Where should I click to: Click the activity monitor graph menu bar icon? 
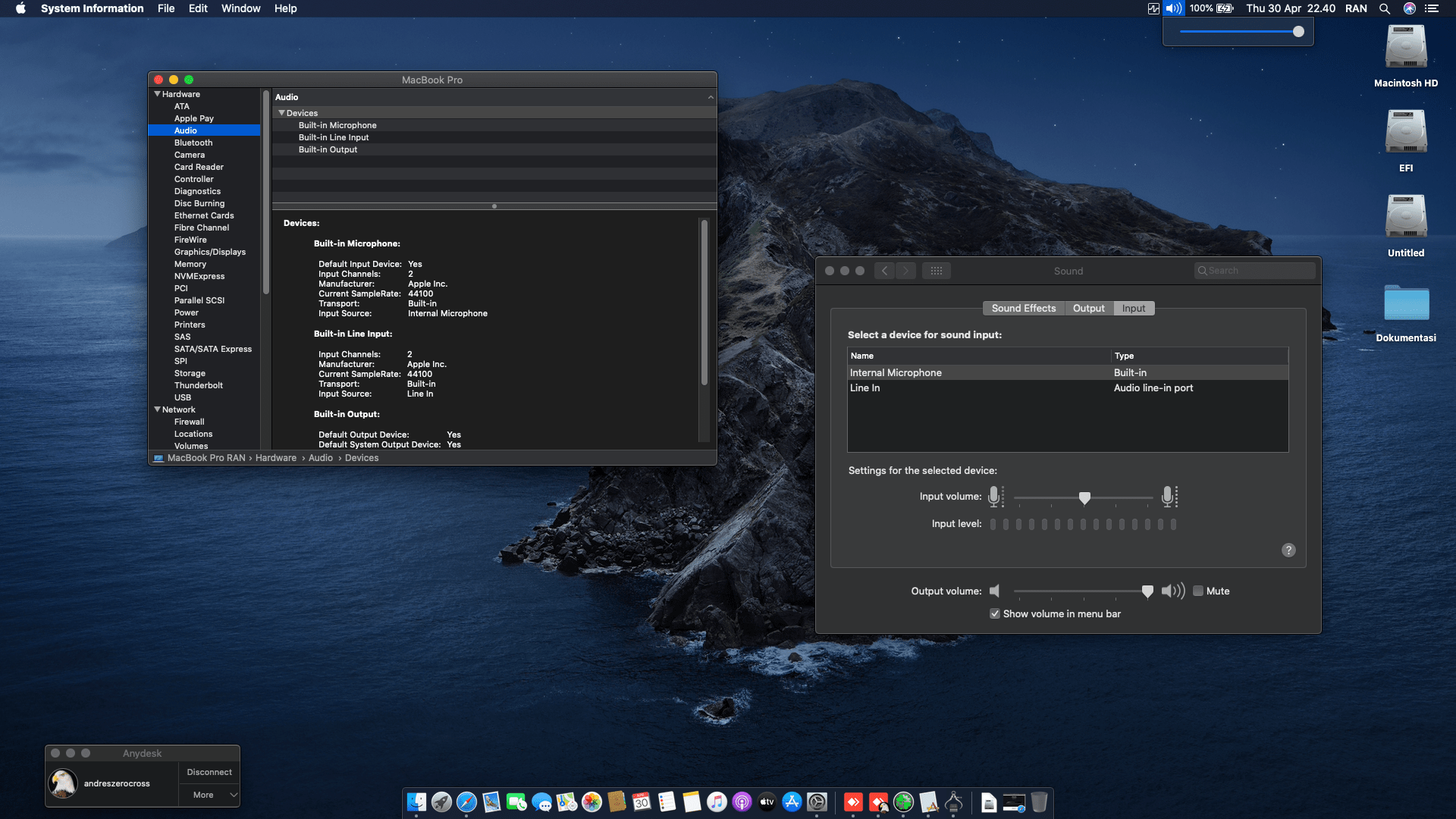(1153, 8)
